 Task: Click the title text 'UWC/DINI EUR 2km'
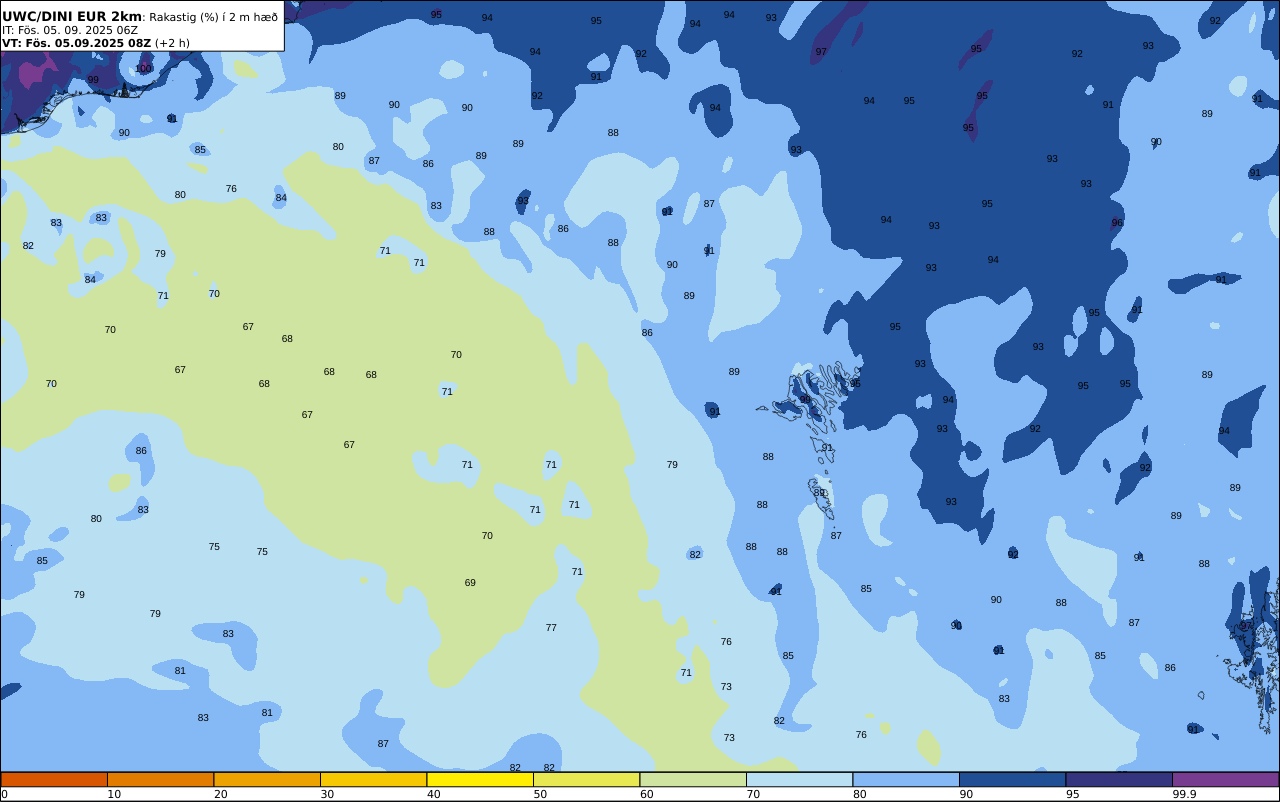72,17
